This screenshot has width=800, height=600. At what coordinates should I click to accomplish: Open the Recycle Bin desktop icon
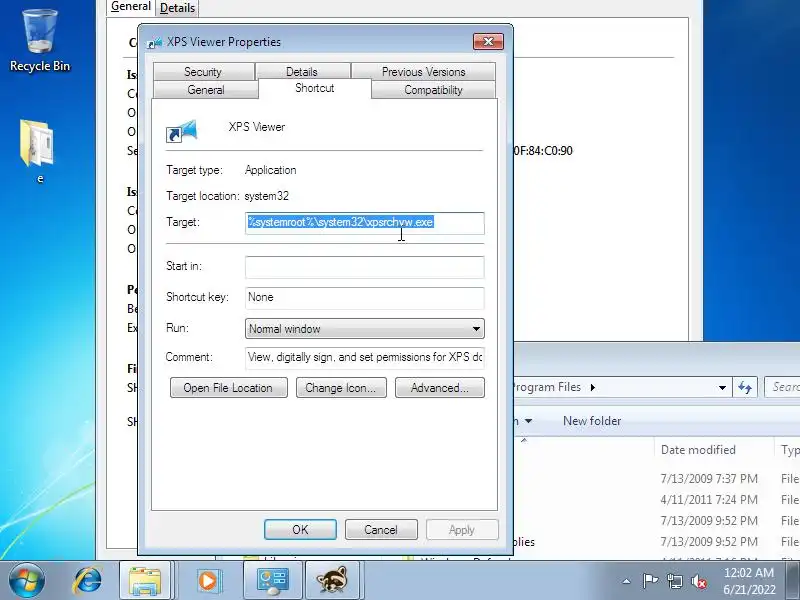(x=39, y=40)
